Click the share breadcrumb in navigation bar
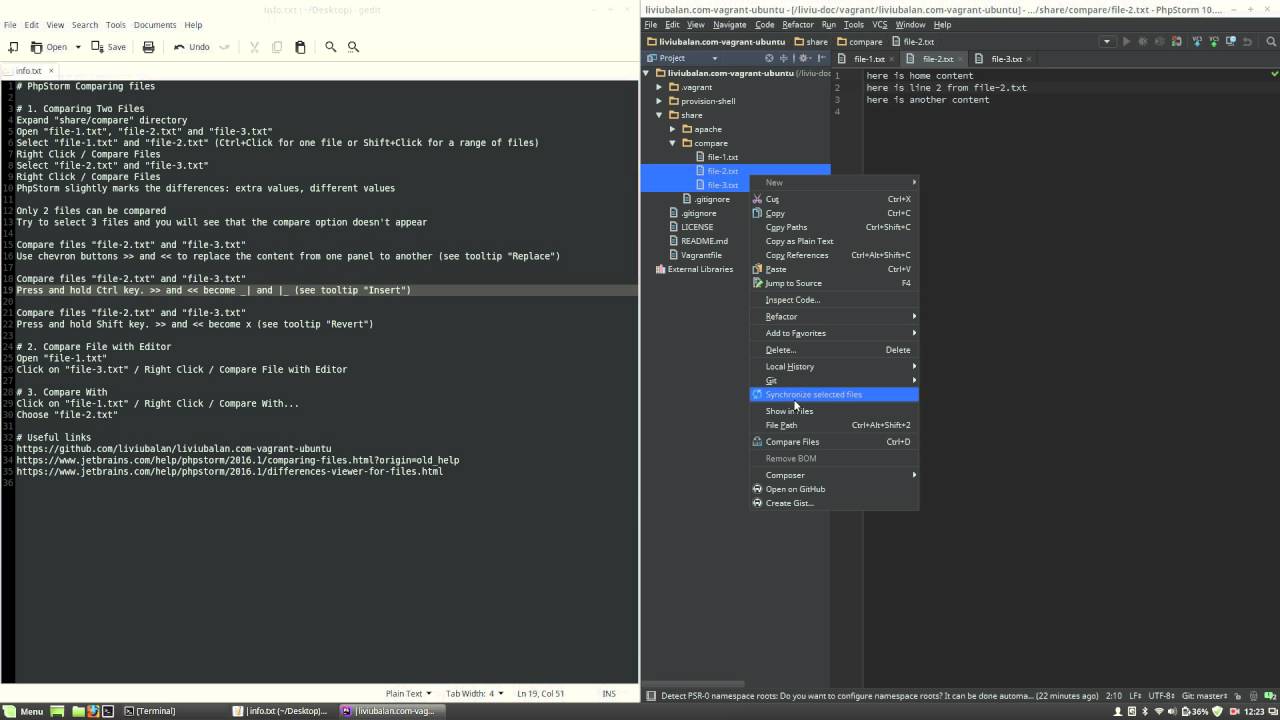Image resolution: width=1280 pixels, height=720 pixels. 811,42
